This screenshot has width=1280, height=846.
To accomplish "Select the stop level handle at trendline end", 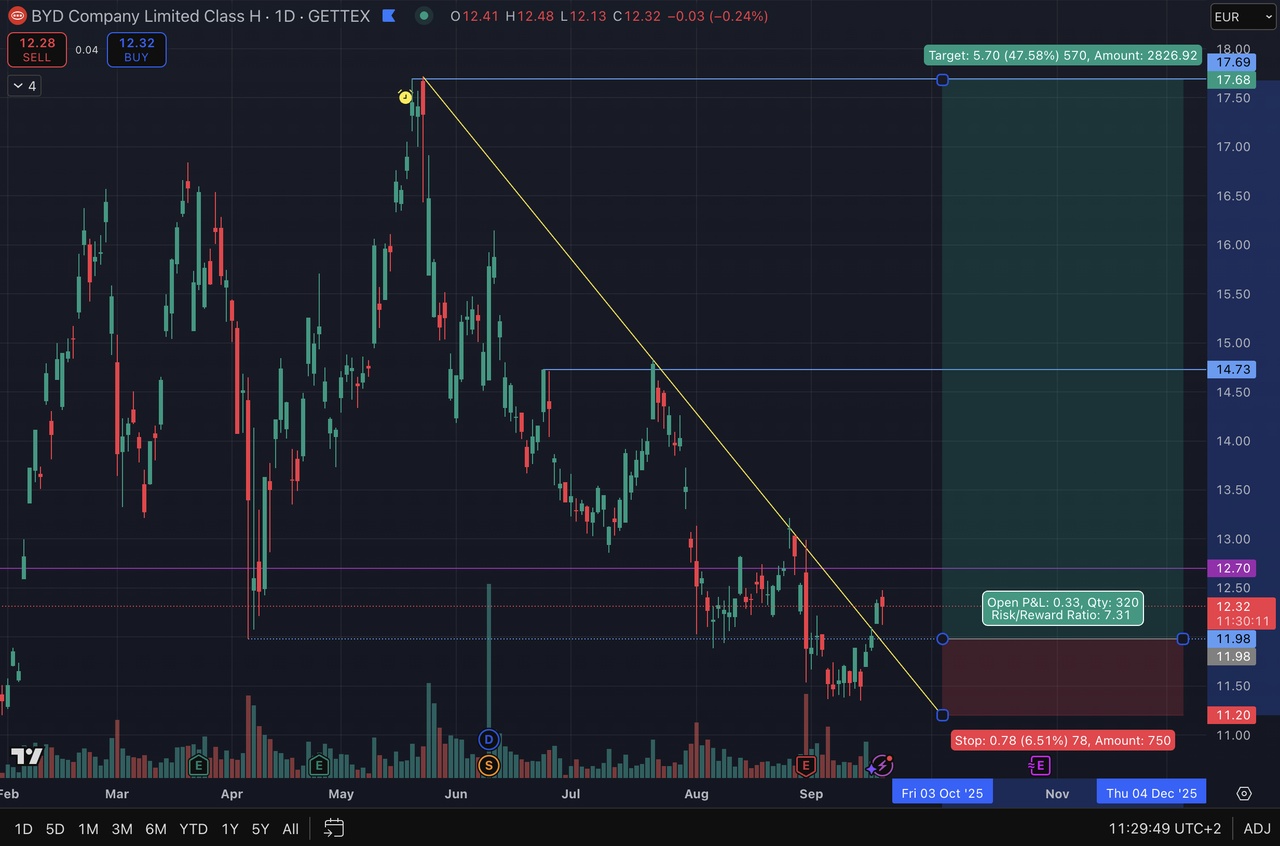I will (x=942, y=714).
